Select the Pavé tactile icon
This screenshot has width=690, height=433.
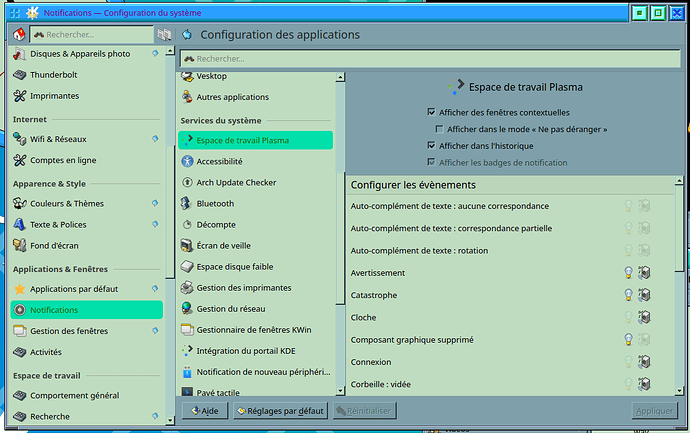(x=187, y=392)
